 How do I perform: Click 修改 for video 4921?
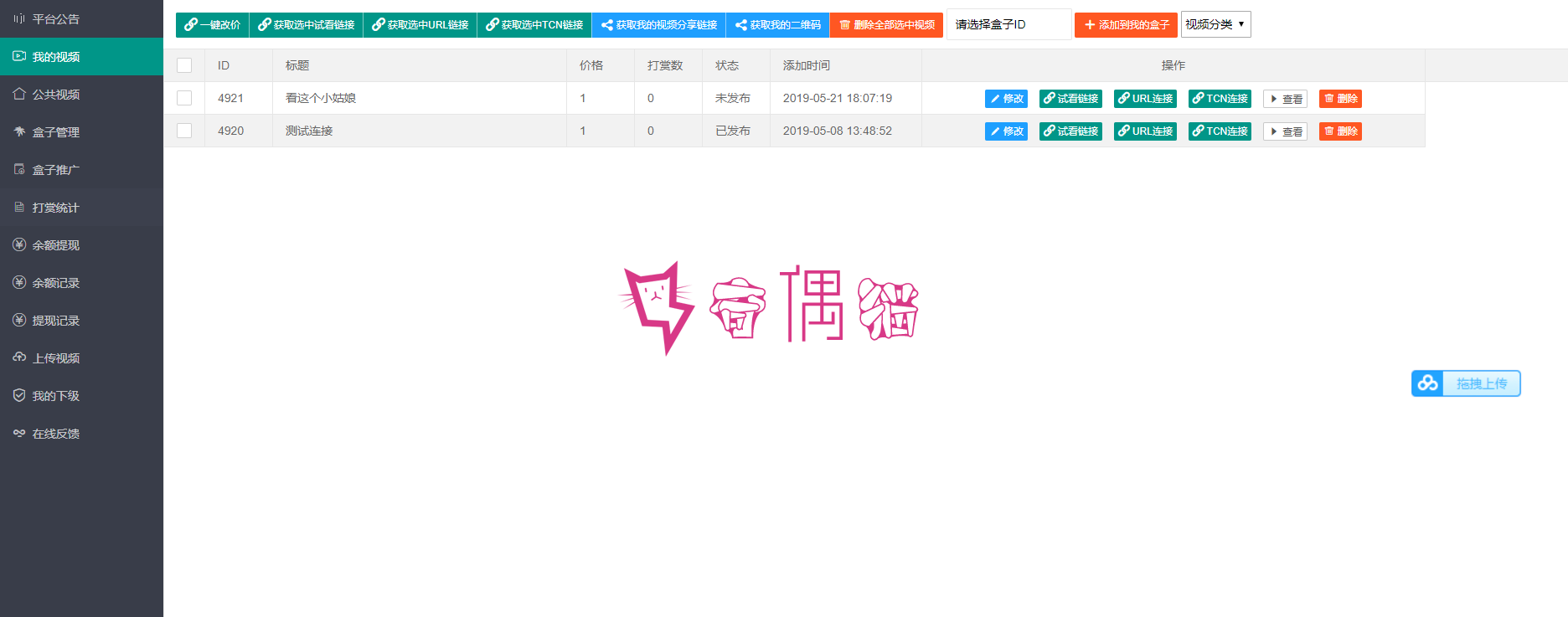tap(1006, 99)
